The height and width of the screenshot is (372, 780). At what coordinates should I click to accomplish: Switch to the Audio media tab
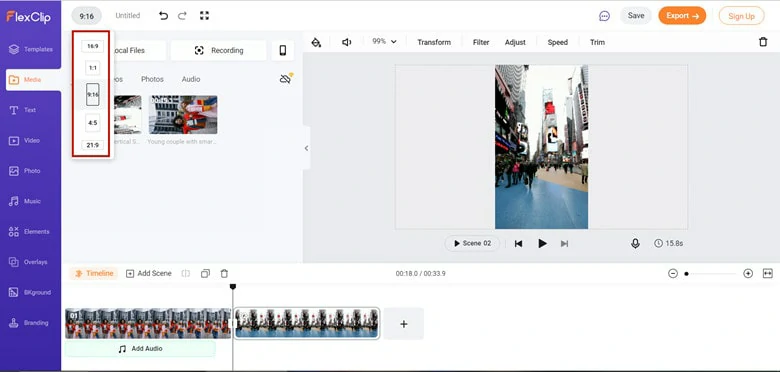click(x=191, y=79)
